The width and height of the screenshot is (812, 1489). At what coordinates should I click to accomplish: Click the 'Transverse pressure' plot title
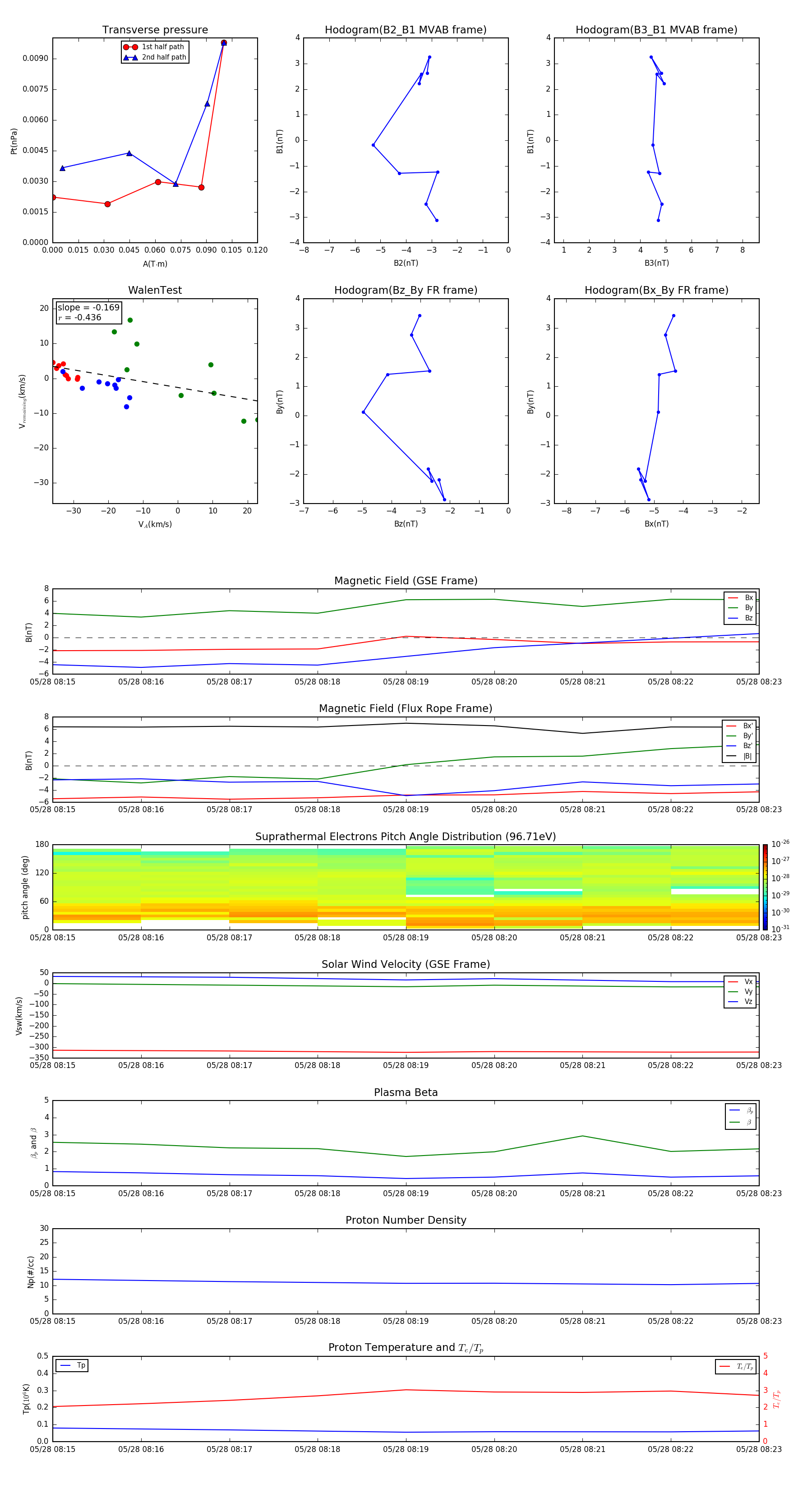155,29
